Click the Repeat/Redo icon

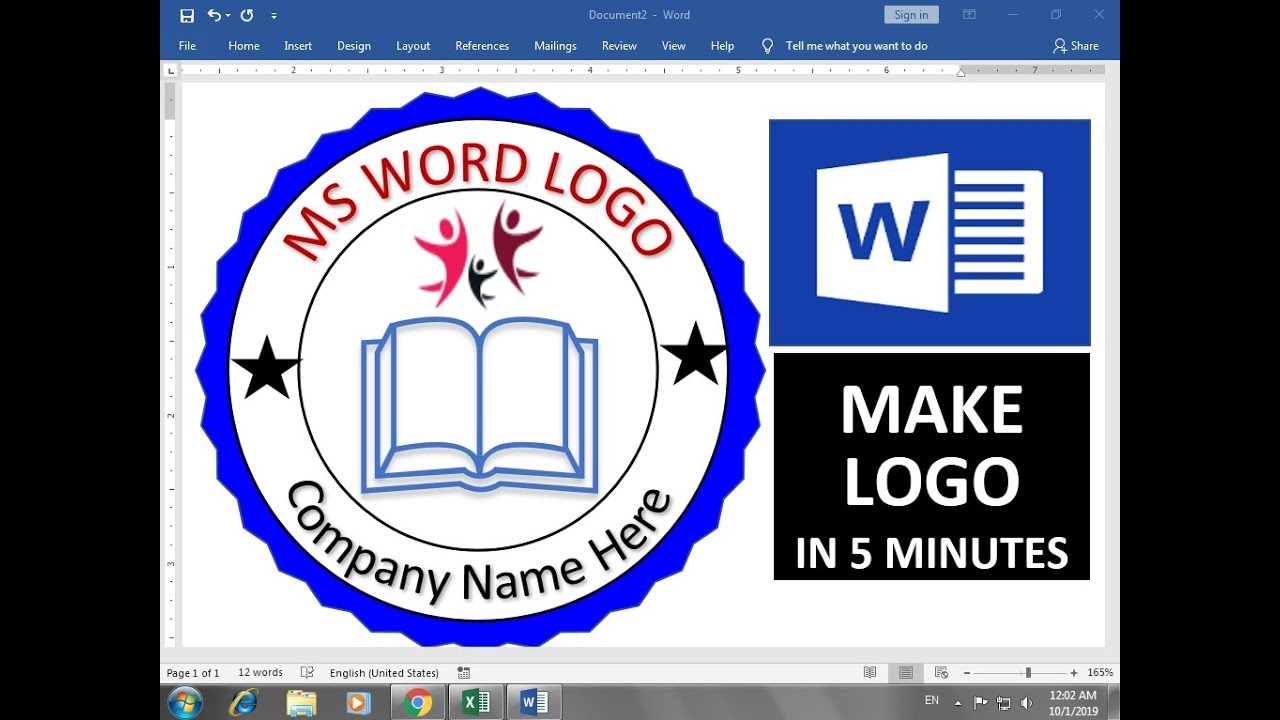click(x=247, y=15)
